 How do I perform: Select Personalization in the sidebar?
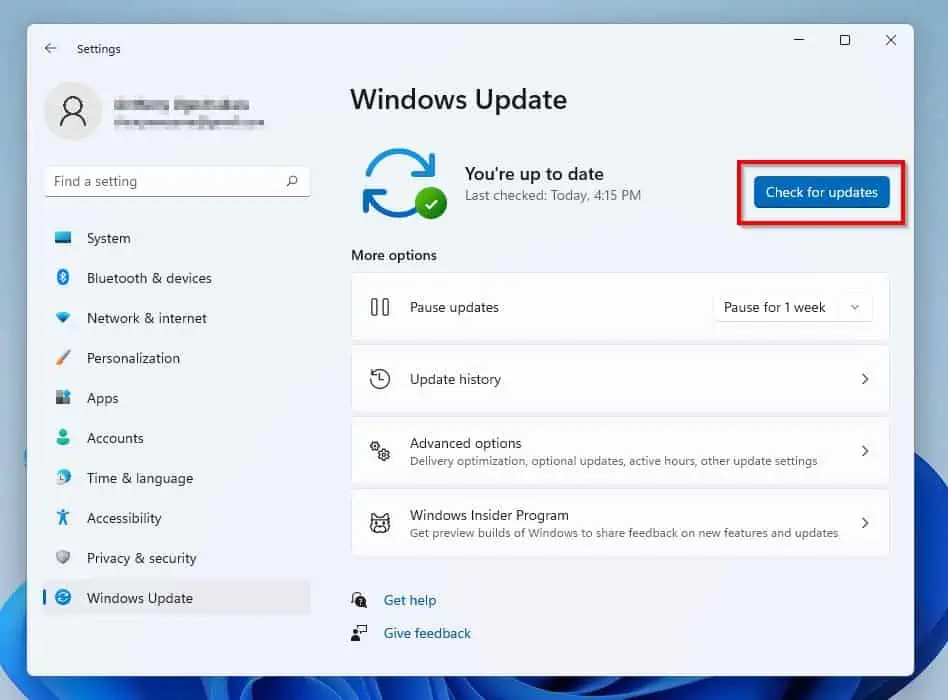coord(177,358)
